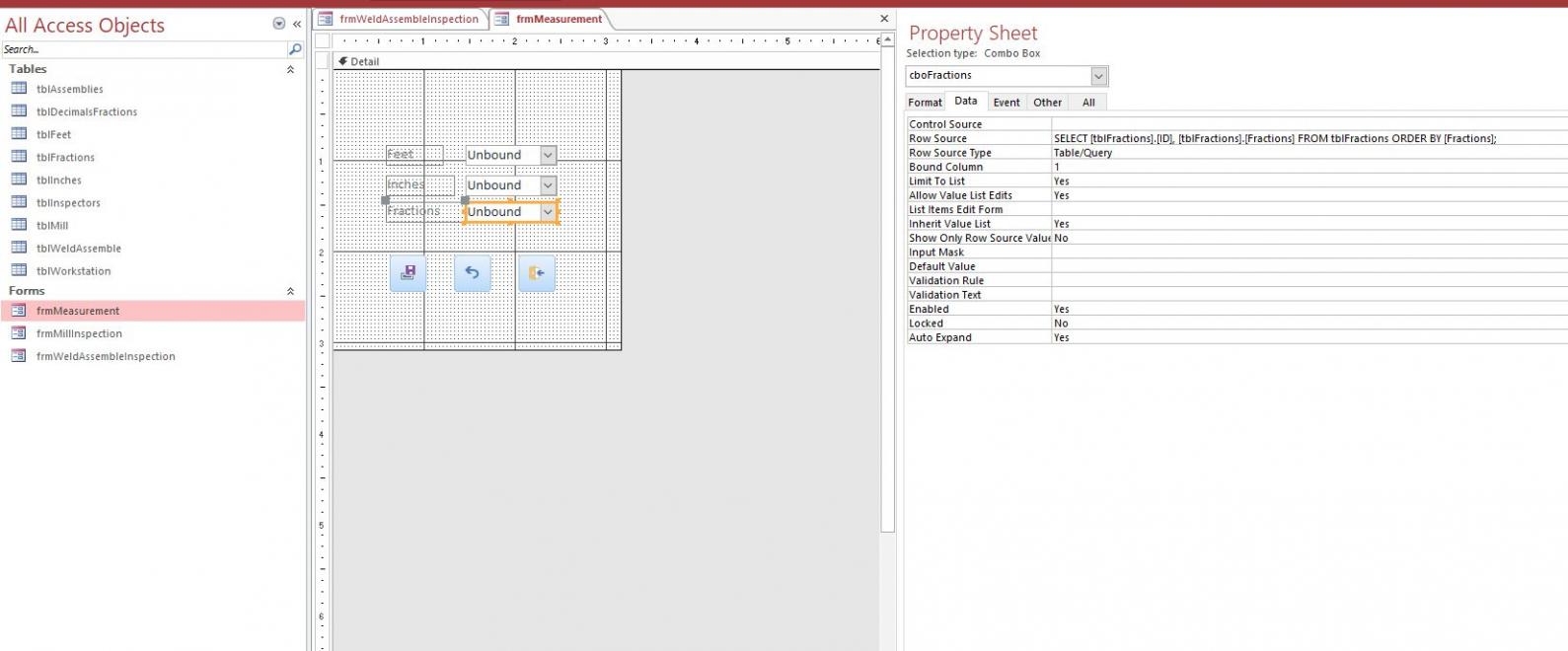
Task: Click the Row Source SQL property field
Action: coord(1308,138)
